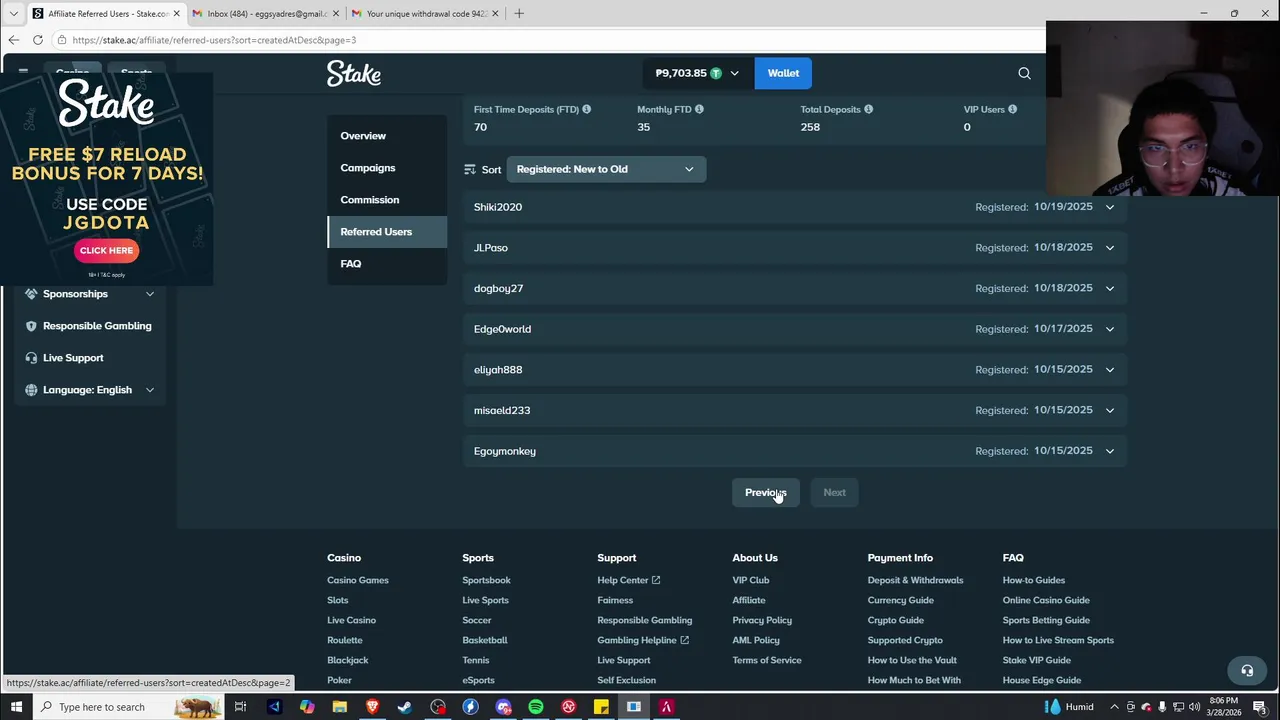Click the Stake logo in the header
The height and width of the screenshot is (720, 1280).
pos(354,73)
